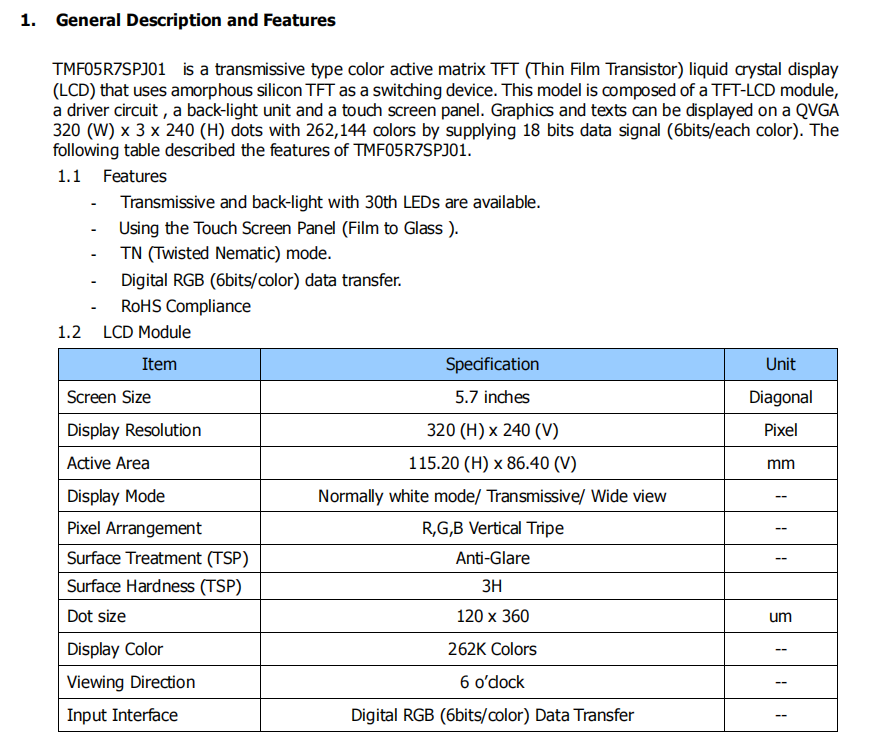The image size is (888, 738).
Task: Click the 'Screen Size' table cell
Action: tap(159, 397)
